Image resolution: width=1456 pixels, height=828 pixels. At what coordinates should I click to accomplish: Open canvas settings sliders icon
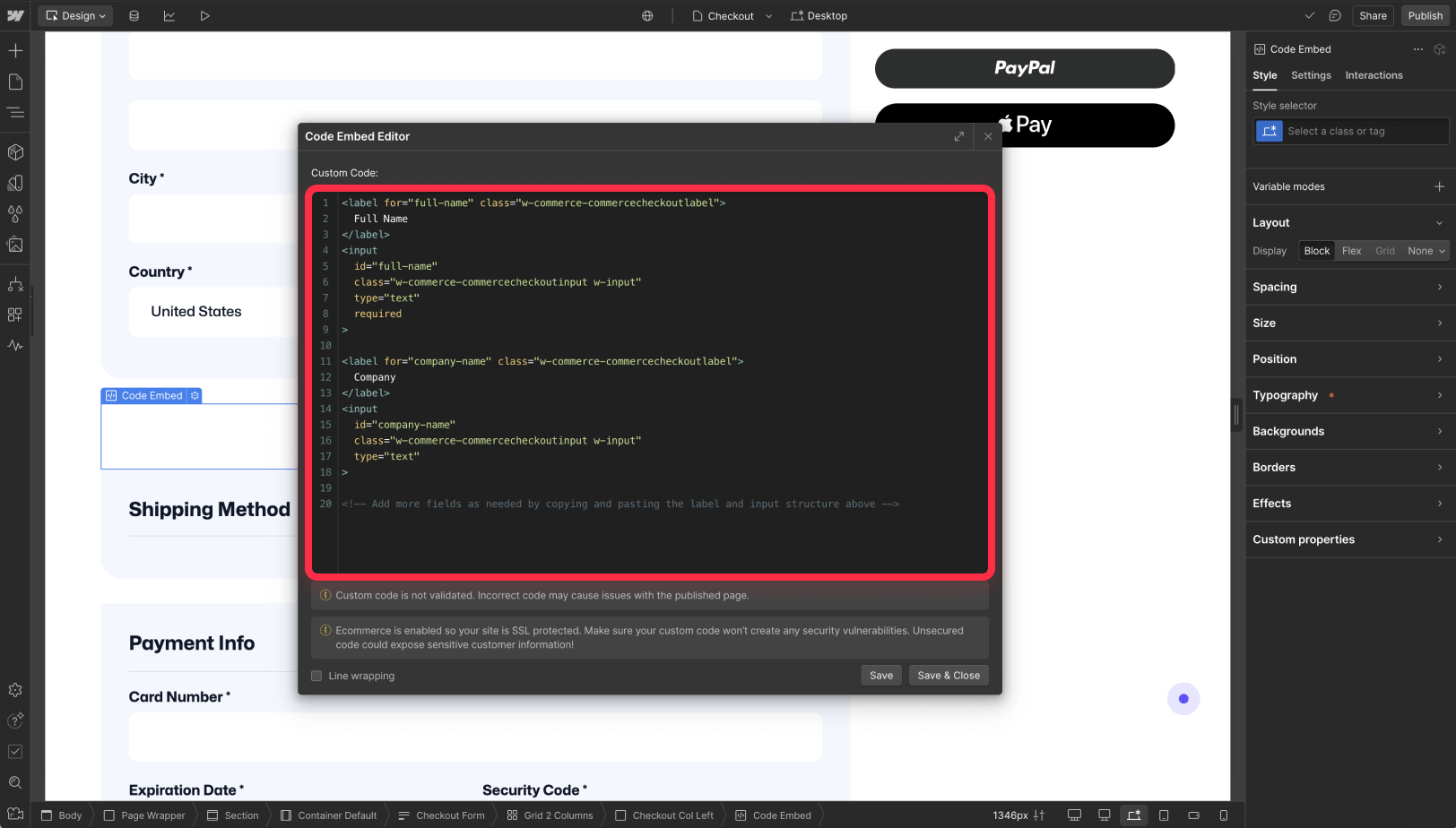coord(1039,815)
